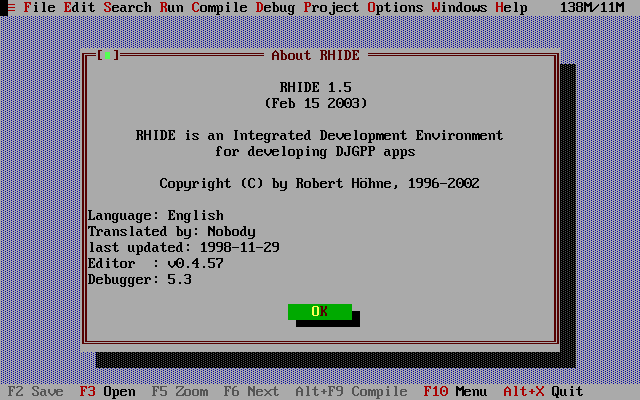Click the Translated by: Nobody line
This screenshot has width=640, height=400.
coord(171,231)
